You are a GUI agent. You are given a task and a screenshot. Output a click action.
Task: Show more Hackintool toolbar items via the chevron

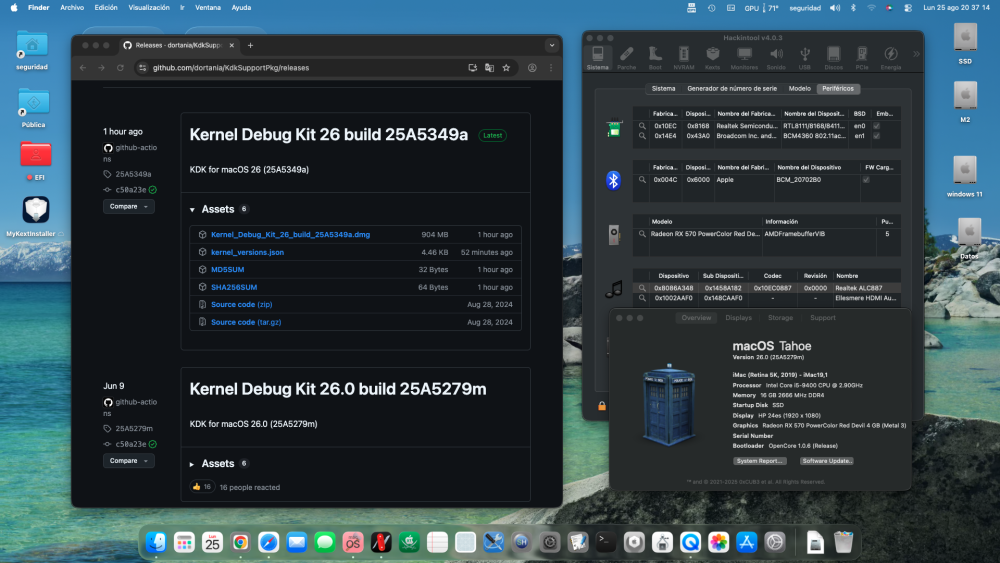pos(916,55)
